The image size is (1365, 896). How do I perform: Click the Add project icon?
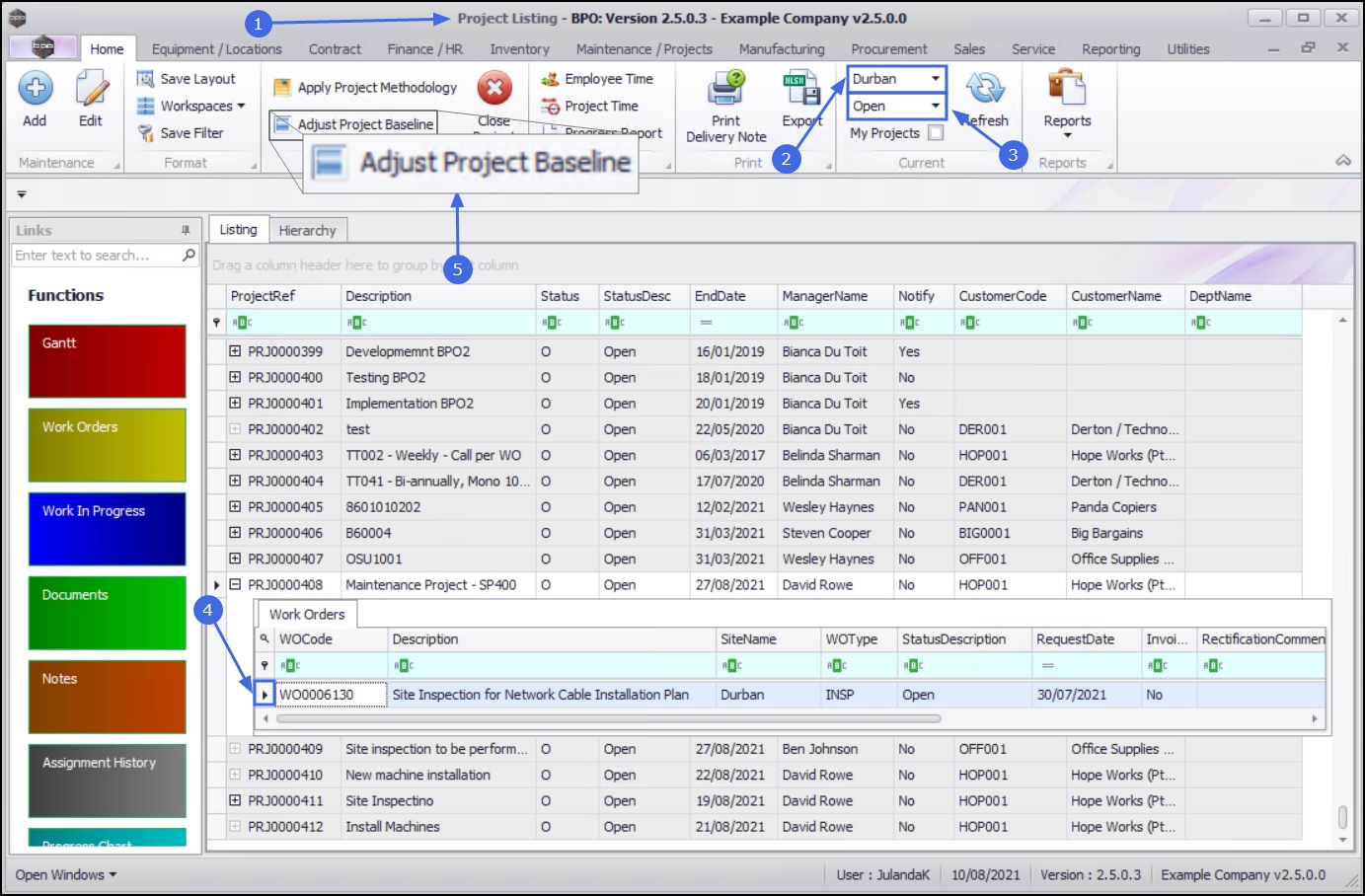(36, 88)
